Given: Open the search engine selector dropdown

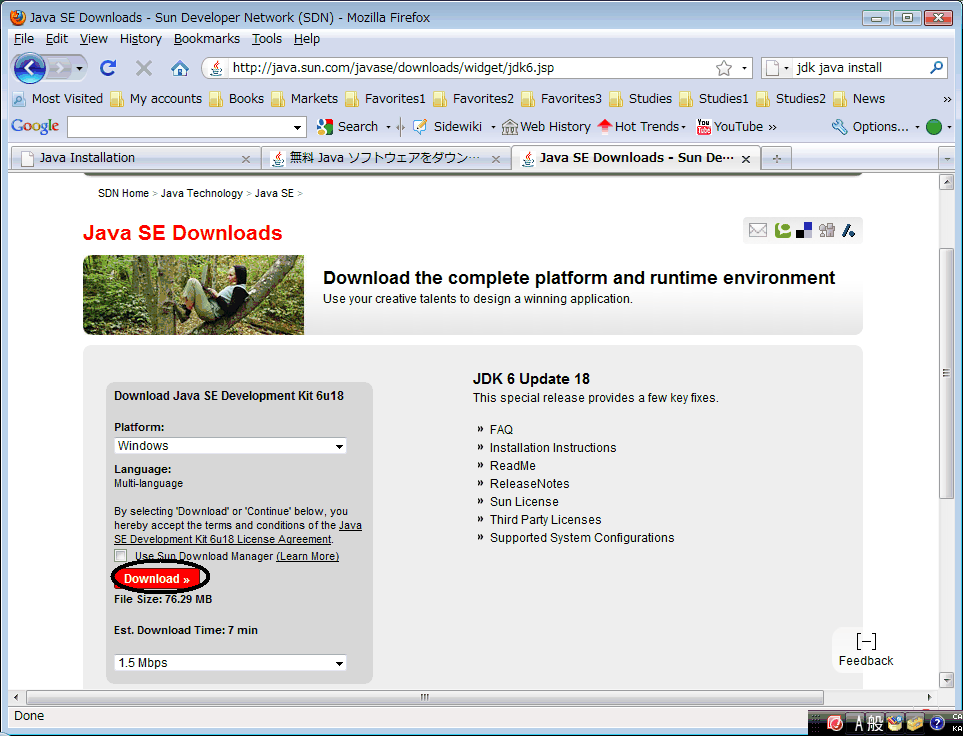Looking at the screenshot, I should 778,68.
